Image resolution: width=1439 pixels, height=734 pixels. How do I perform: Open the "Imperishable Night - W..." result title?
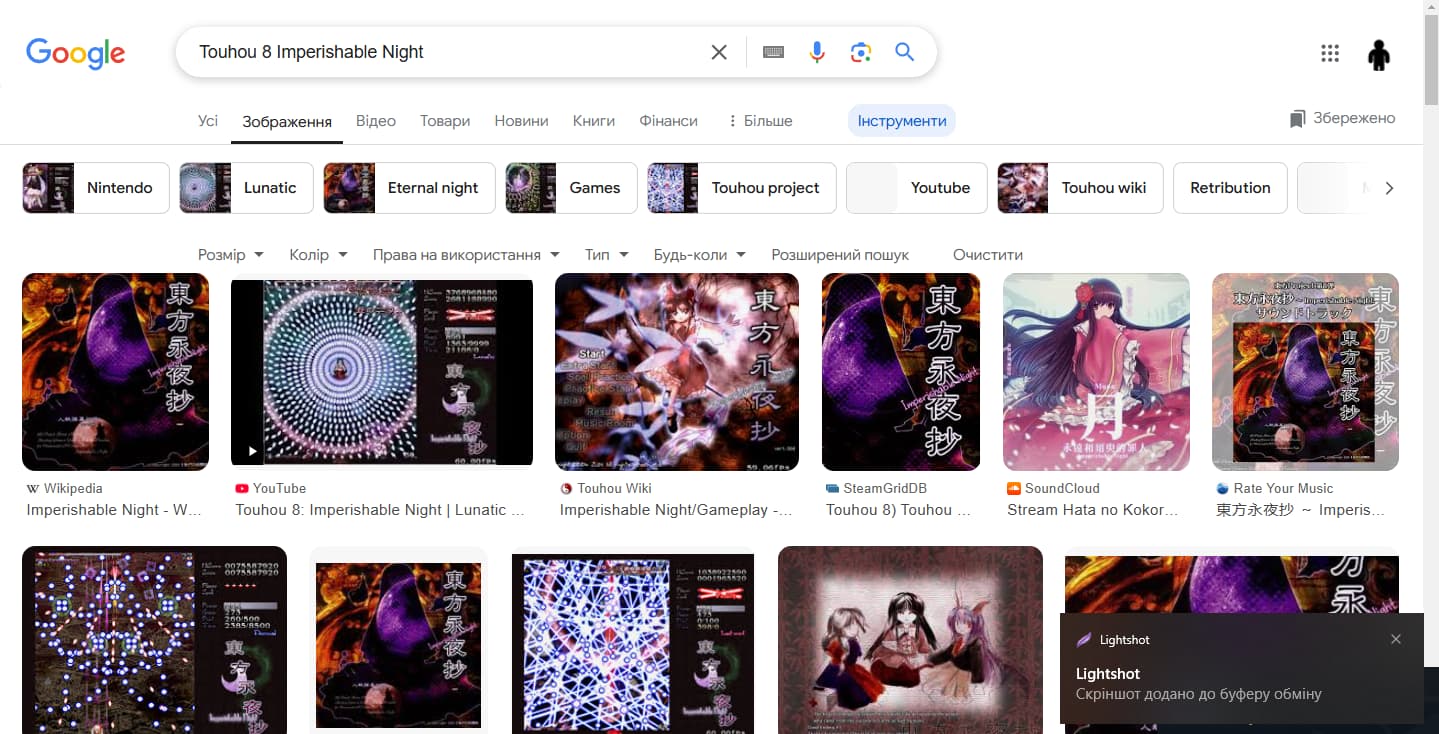114,510
